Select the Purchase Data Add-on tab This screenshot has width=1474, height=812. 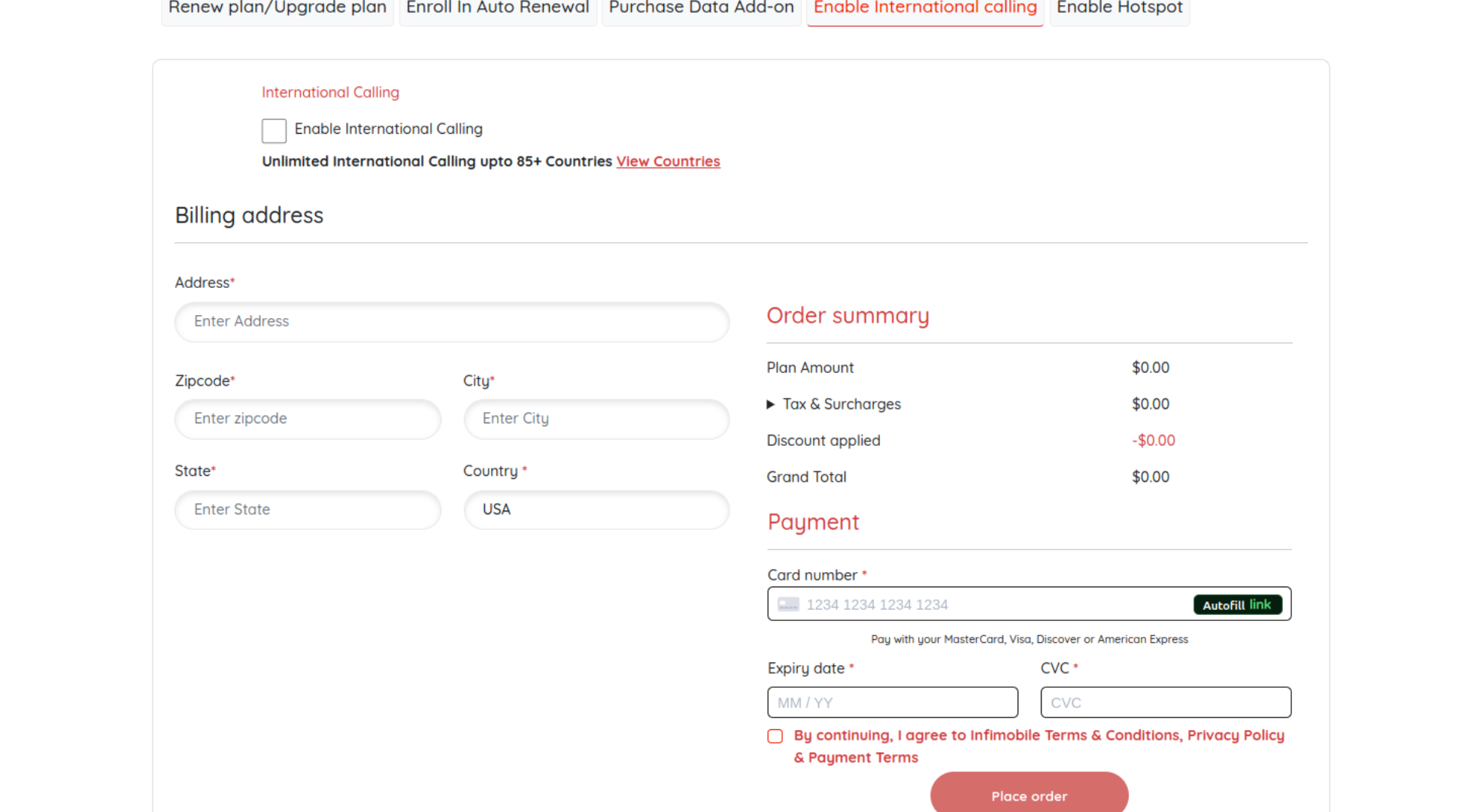701,9
